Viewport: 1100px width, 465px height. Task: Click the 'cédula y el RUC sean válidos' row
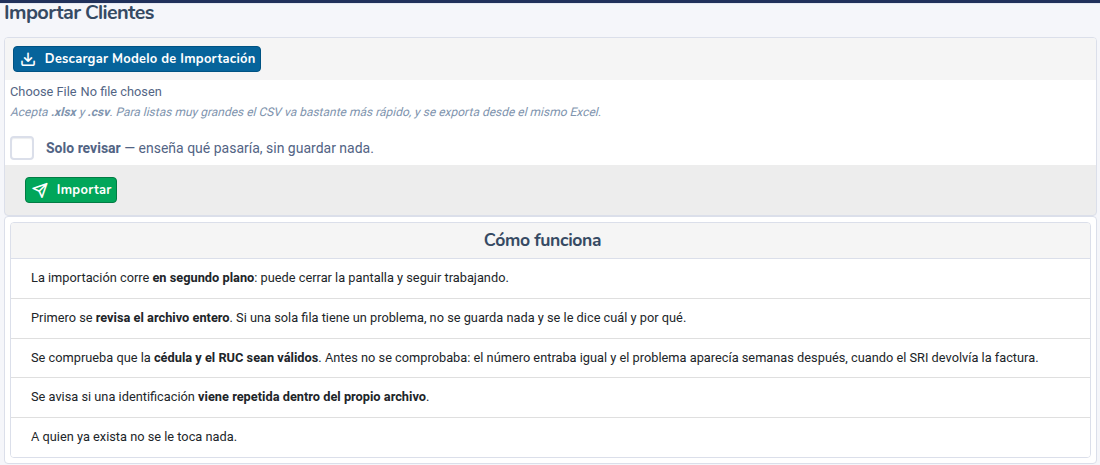coord(550,358)
